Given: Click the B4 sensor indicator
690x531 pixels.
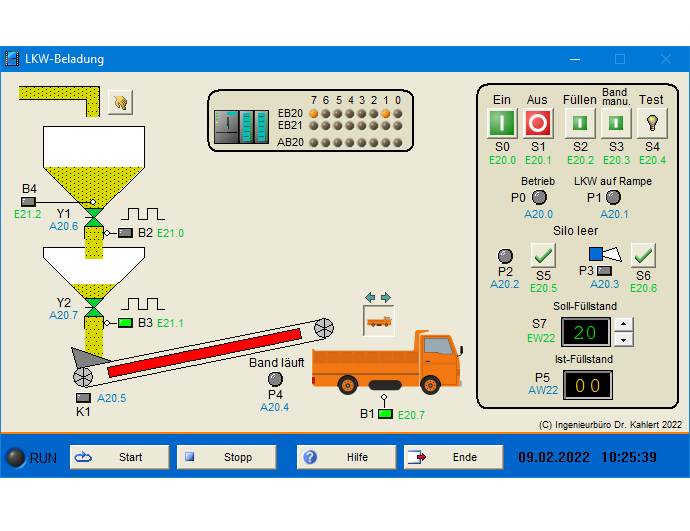Looking at the screenshot, I should coord(29,202).
